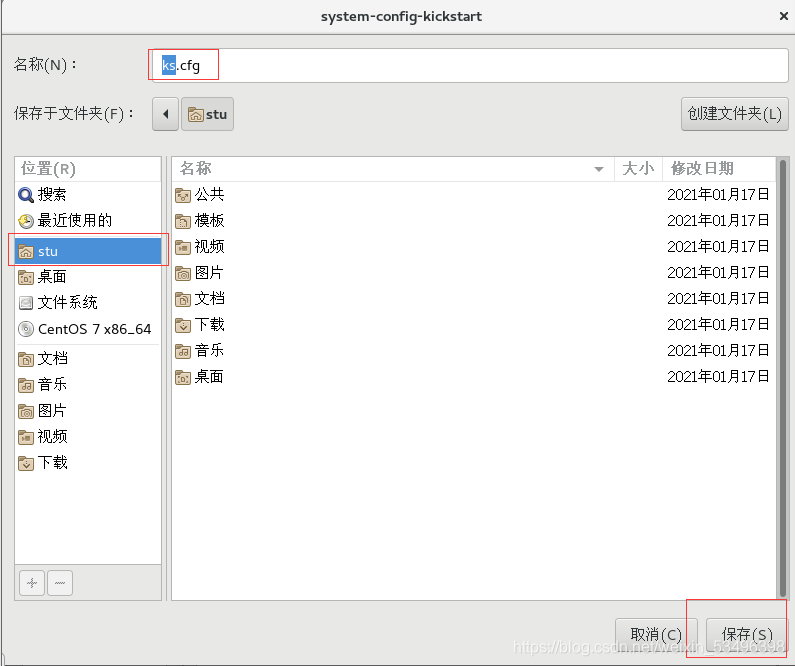Click the 模板 folder icon in file list

(183, 221)
